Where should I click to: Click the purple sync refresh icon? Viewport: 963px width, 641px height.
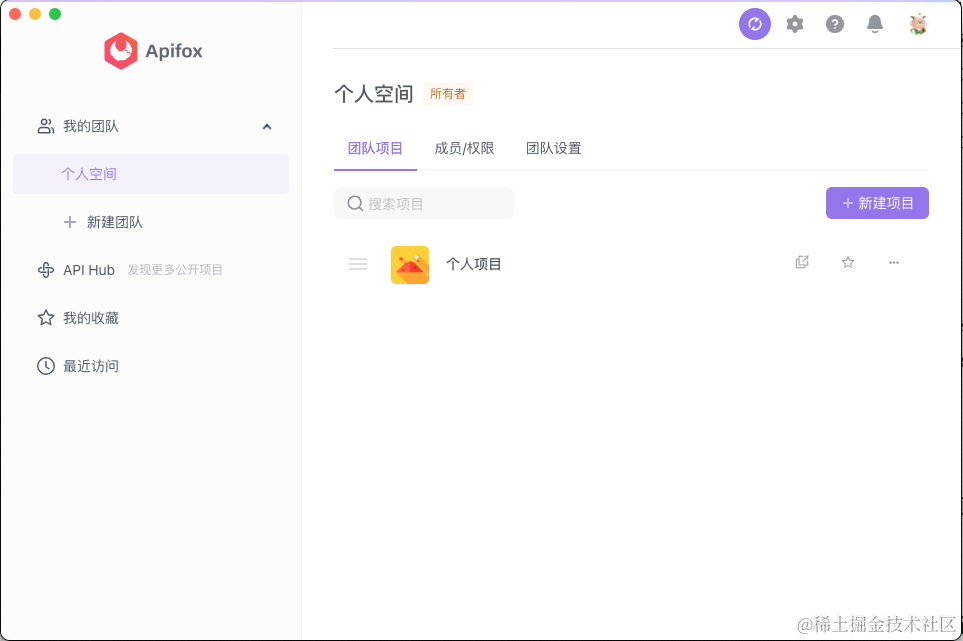point(755,24)
